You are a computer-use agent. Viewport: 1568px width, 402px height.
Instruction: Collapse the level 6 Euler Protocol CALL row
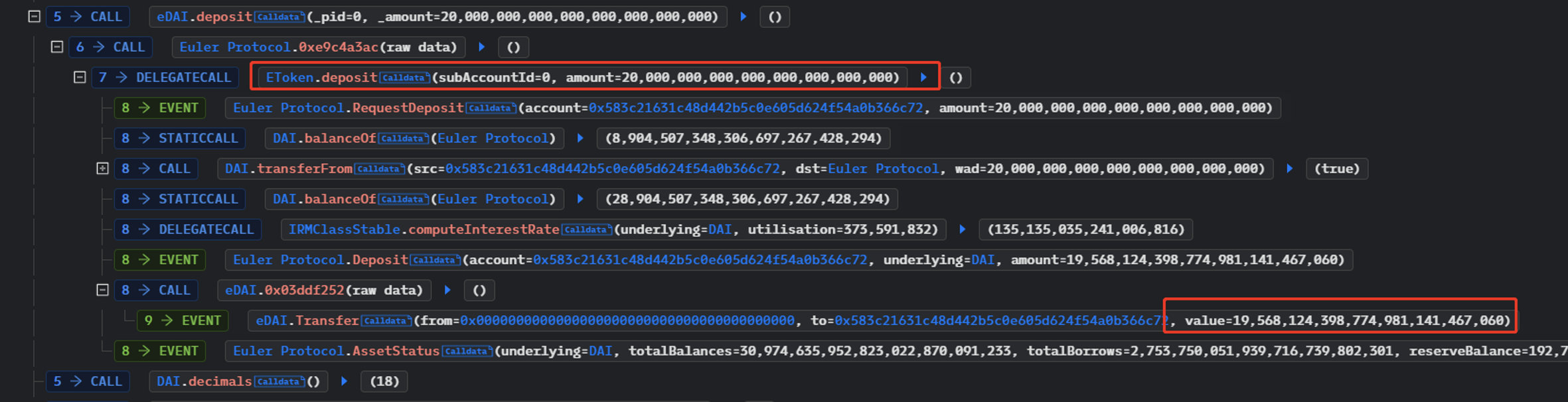(57, 47)
